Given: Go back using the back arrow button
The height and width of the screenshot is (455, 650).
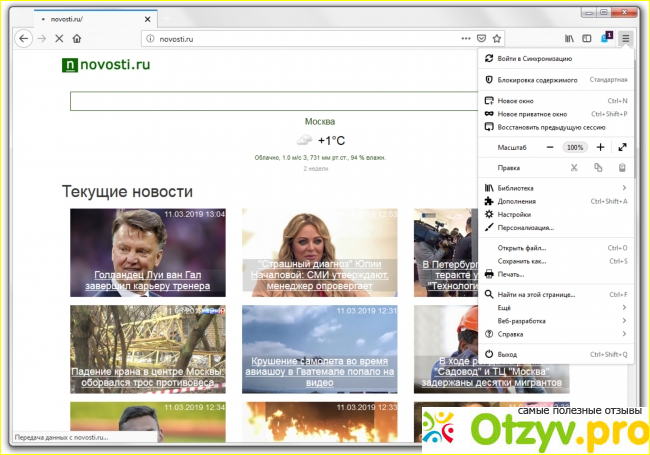Looking at the screenshot, I should pyautogui.click(x=24, y=38).
